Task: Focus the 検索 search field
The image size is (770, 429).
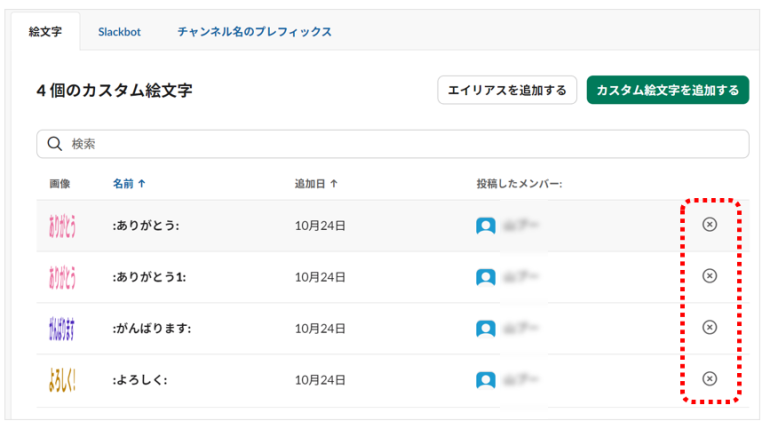Action: click(400, 144)
